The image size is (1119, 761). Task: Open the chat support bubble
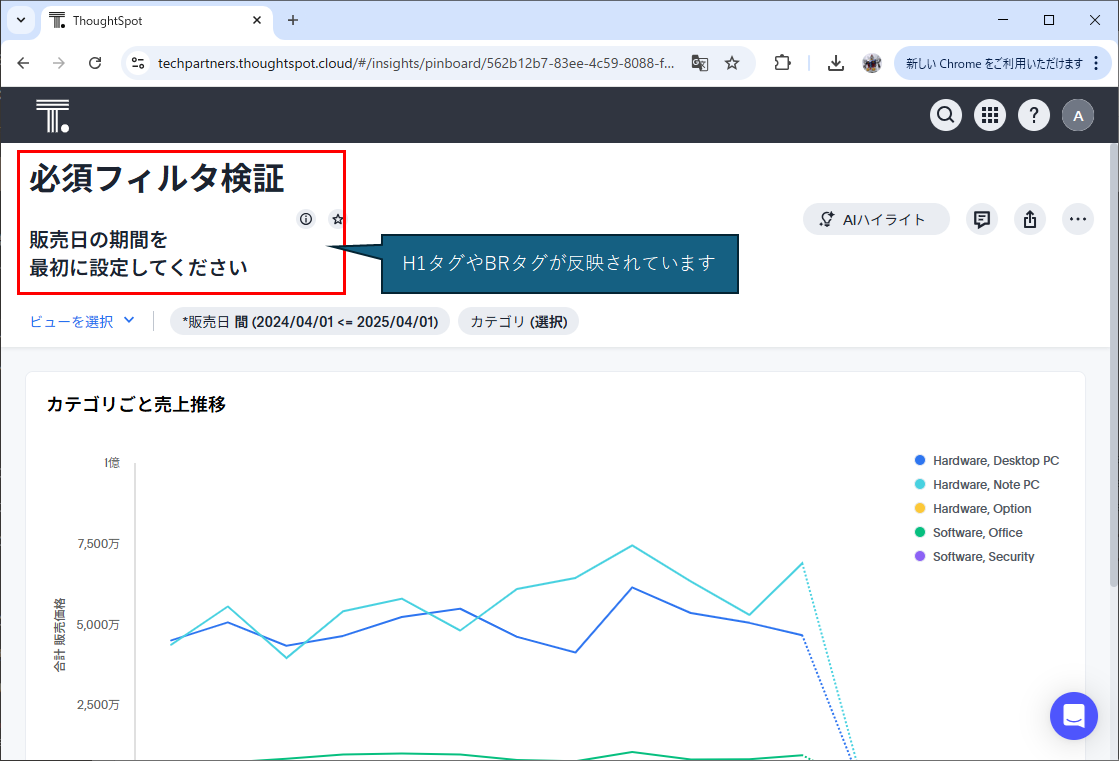click(1074, 716)
